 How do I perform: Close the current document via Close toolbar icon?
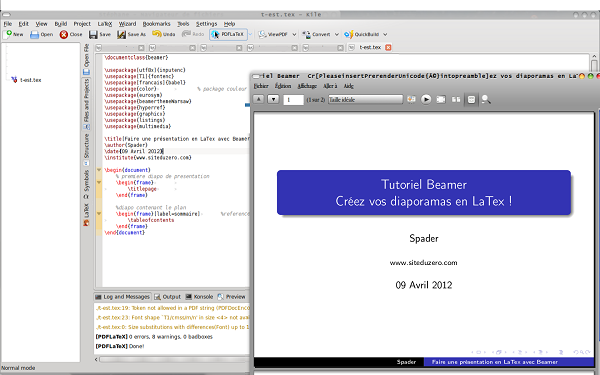(71, 34)
